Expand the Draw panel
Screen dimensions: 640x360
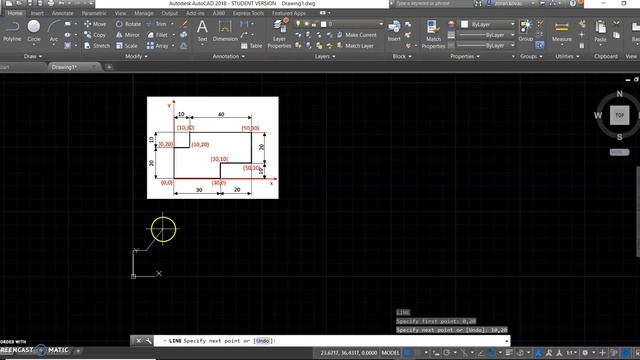coord(33,56)
